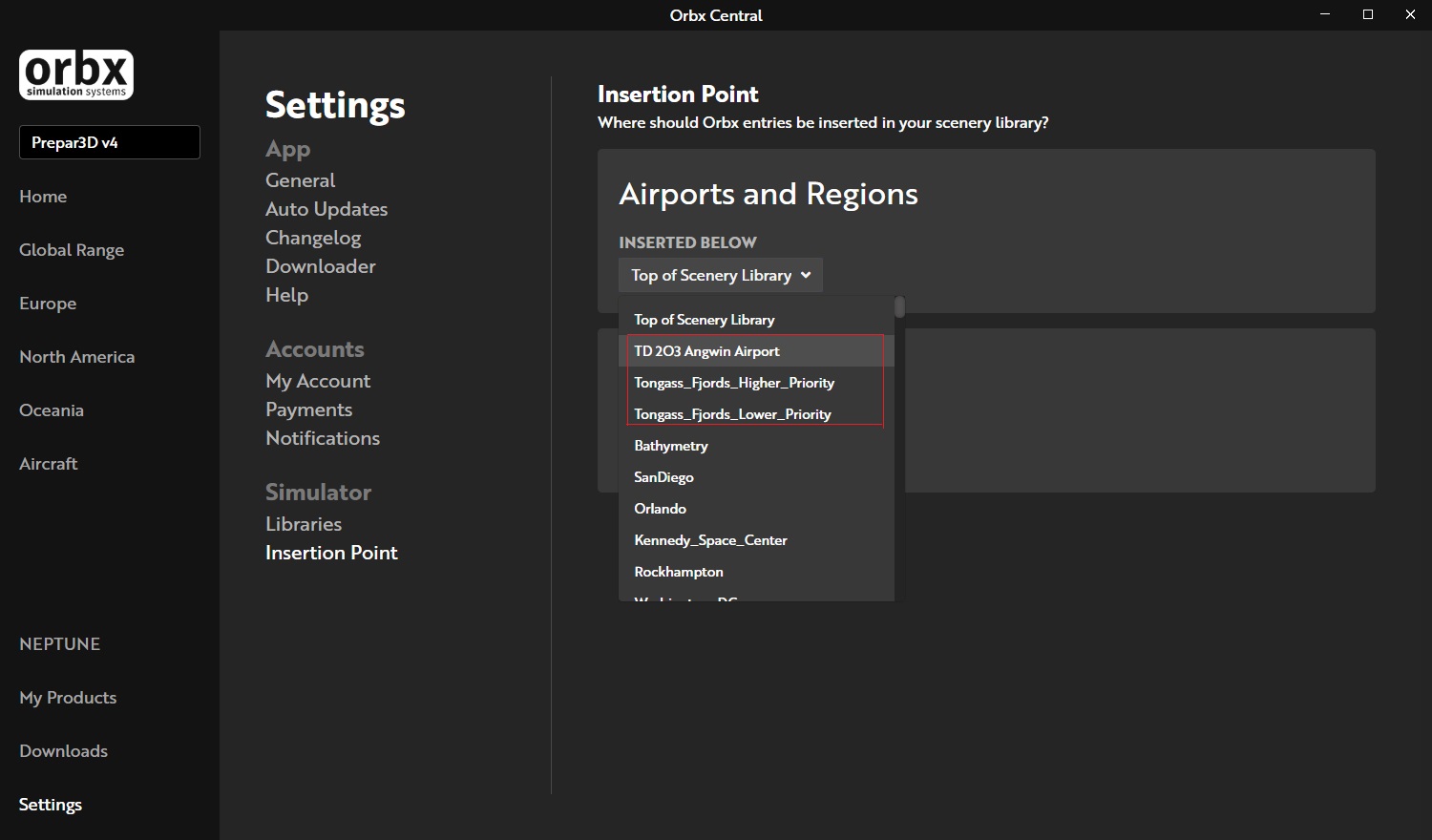Open Auto Updates settings
Screen dimensions: 1432x840
326,208
